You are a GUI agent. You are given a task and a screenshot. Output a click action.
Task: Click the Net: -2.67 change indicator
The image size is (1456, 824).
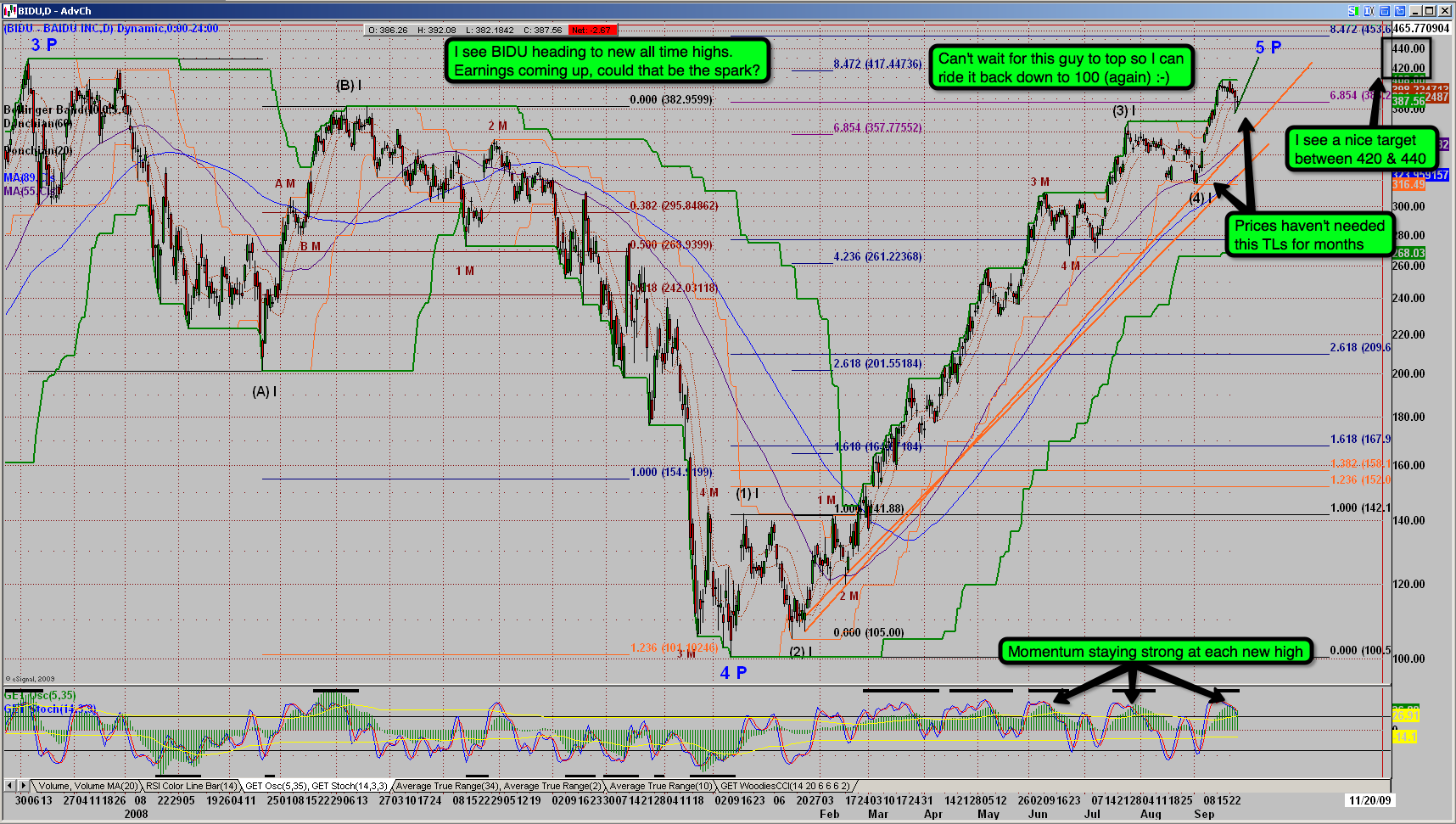(x=591, y=30)
